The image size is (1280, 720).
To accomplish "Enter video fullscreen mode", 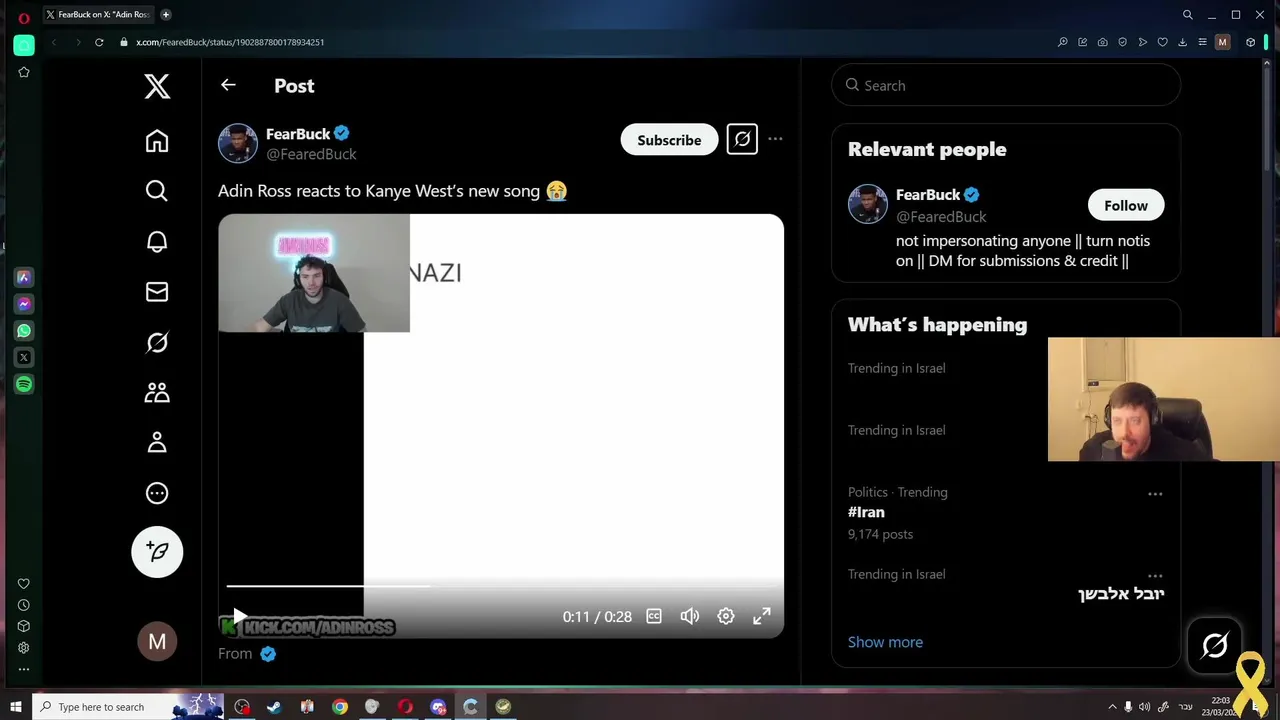I will [x=762, y=616].
